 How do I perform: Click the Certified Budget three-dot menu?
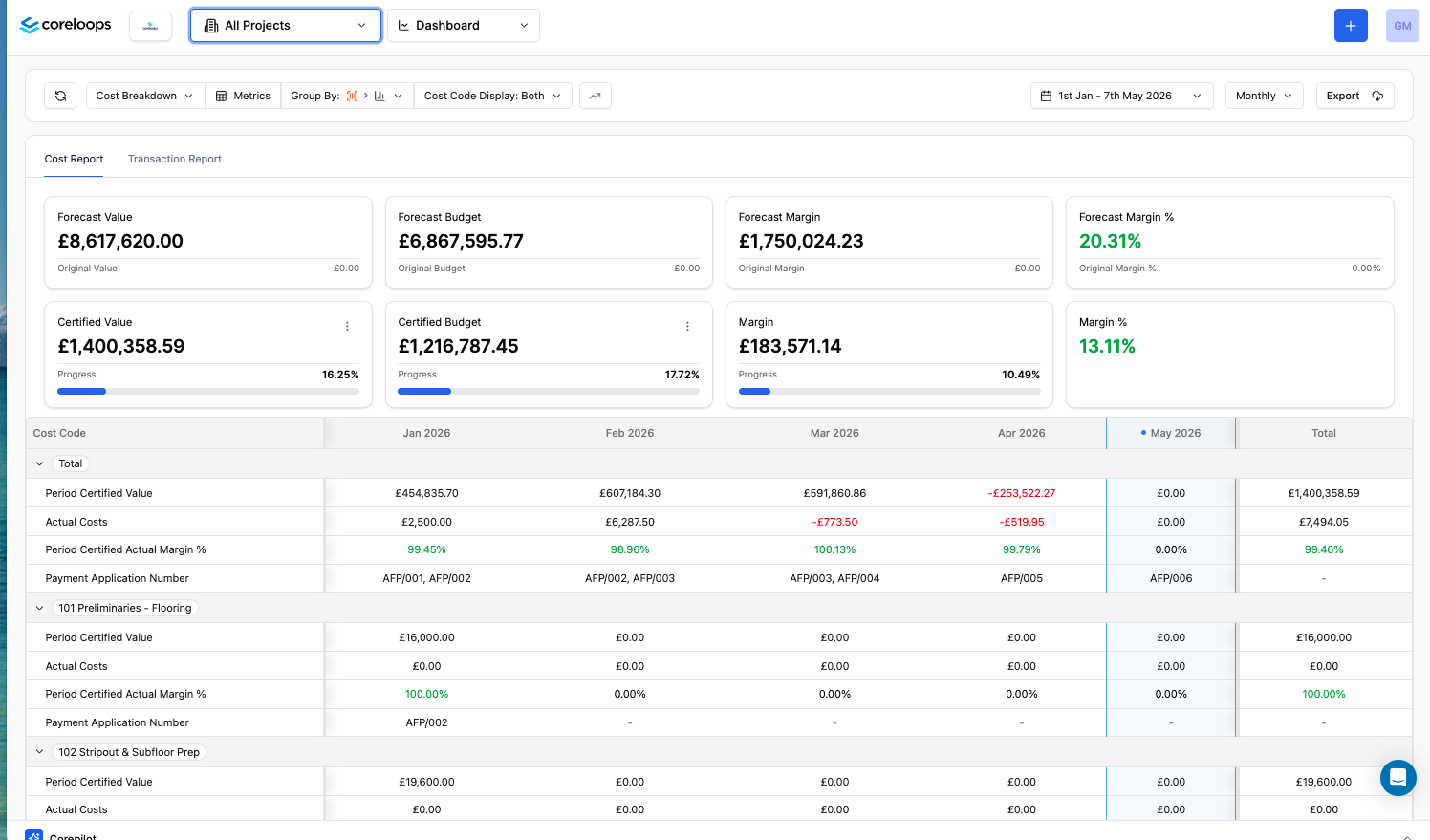687,327
